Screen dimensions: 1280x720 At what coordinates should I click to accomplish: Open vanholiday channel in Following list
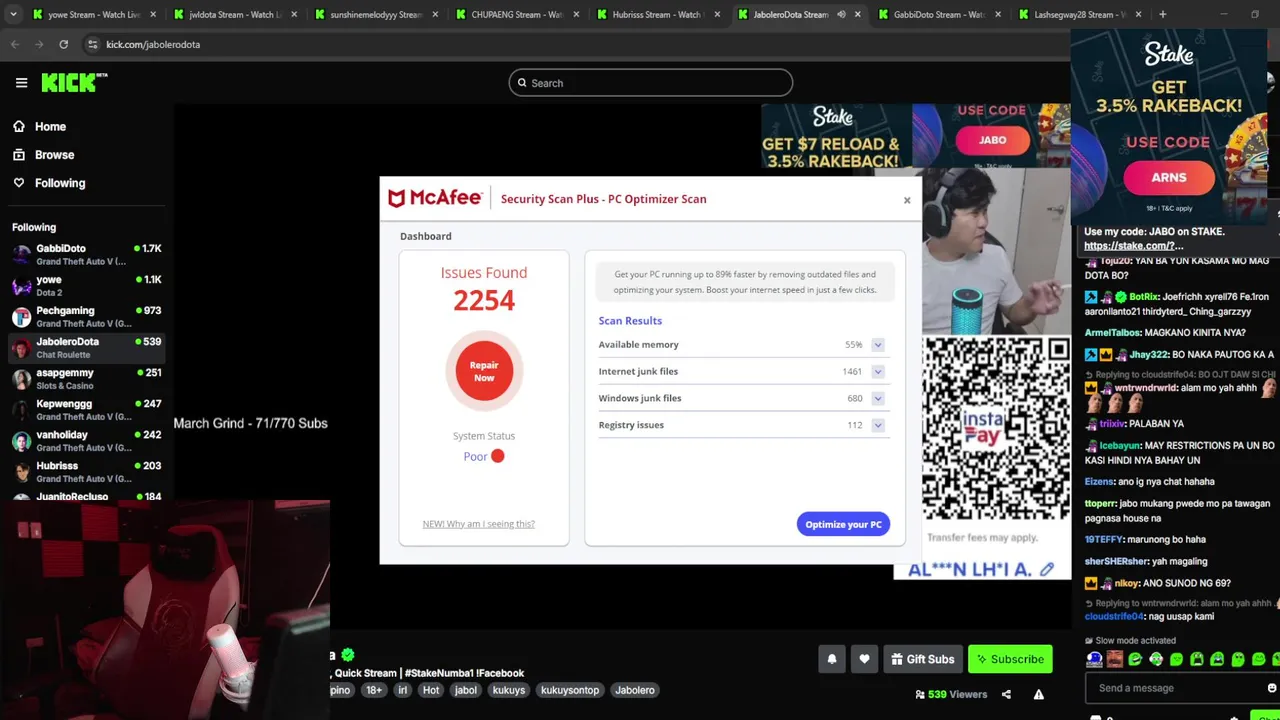coord(86,440)
